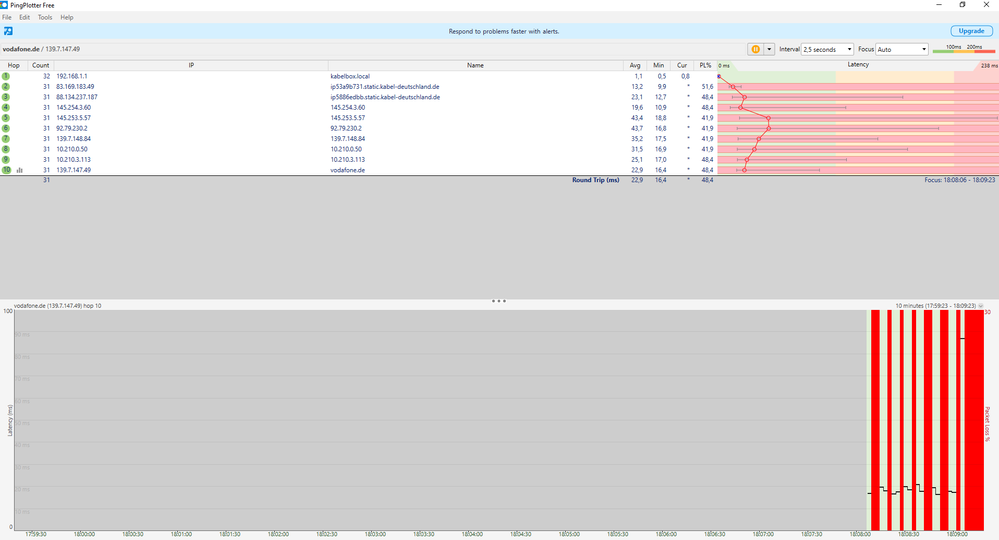Open the Focus Auto dropdown
The width and height of the screenshot is (999, 540).
(x=902, y=49)
